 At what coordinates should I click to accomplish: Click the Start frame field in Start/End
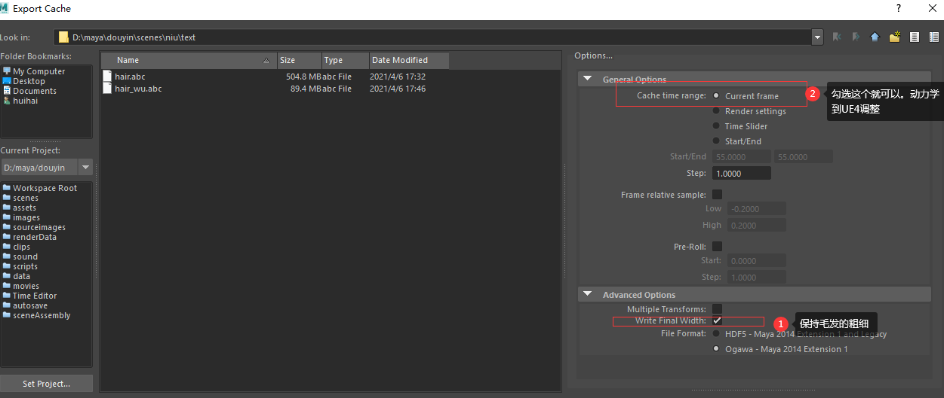click(x=741, y=157)
